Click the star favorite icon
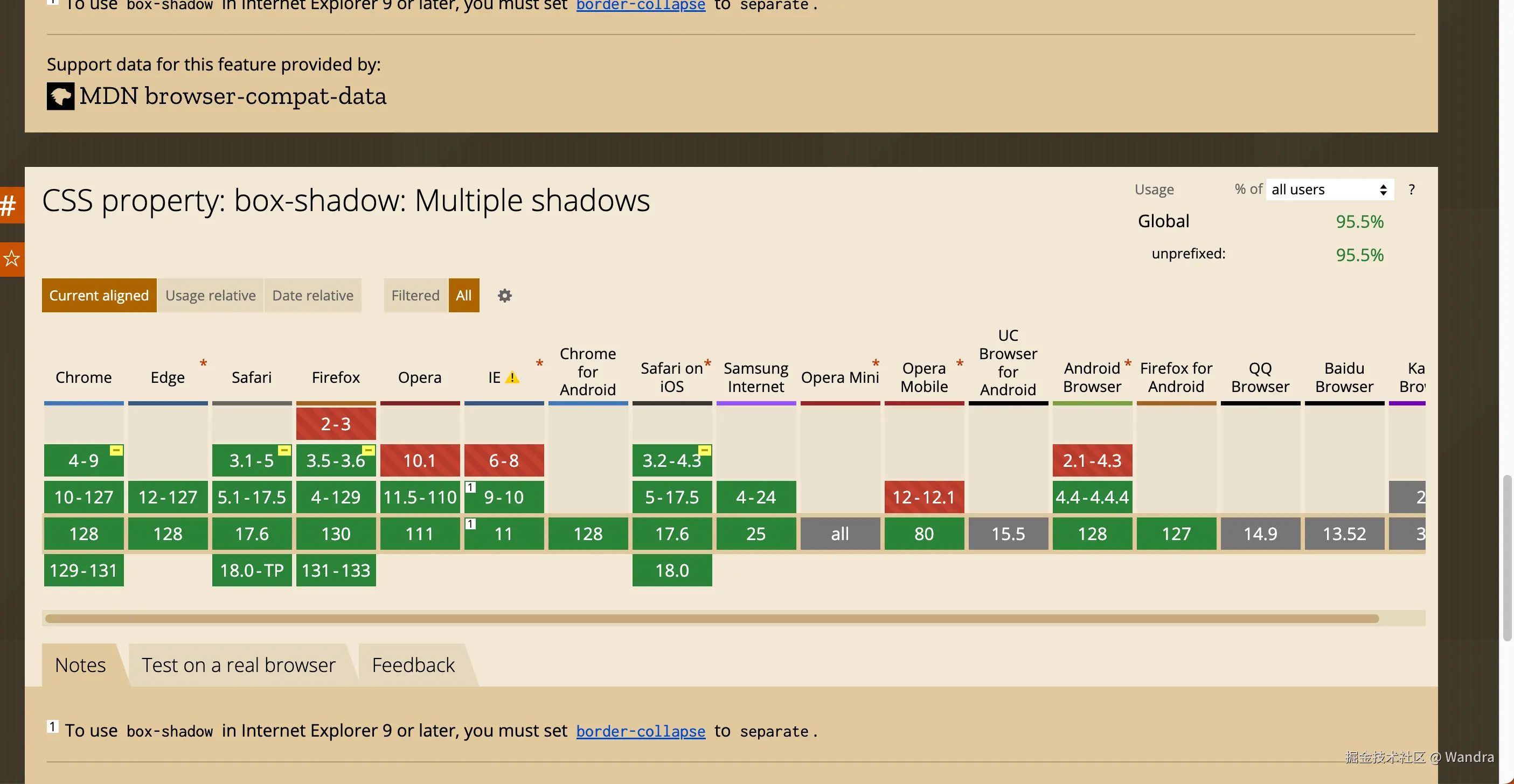1514x784 pixels. click(11, 258)
